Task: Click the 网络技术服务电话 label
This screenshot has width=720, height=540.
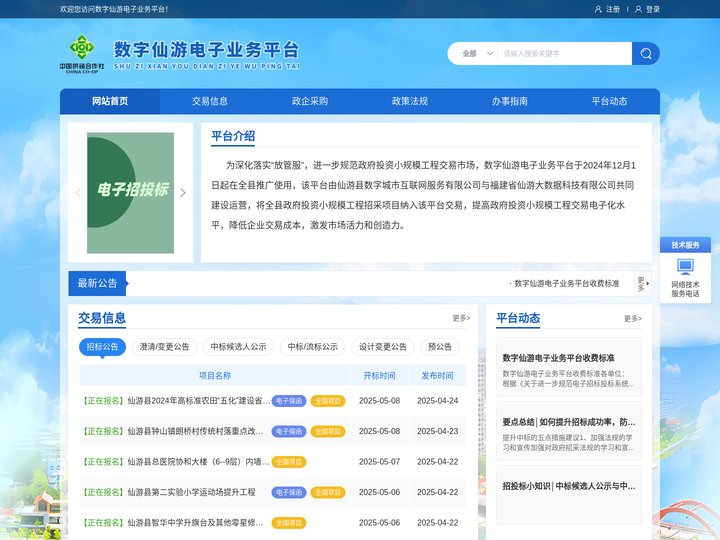Action: click(x=685, y=289)
